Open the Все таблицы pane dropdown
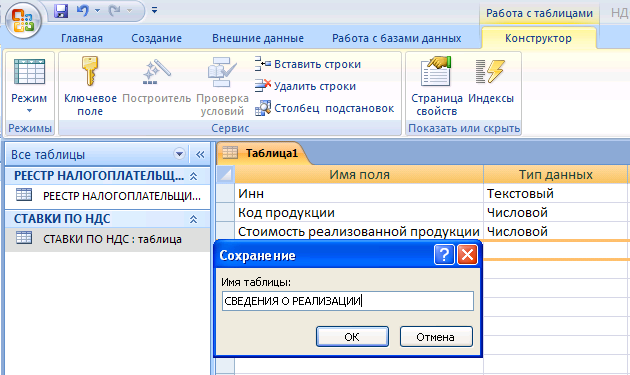The image size is (630, 375). click(179, 154)
